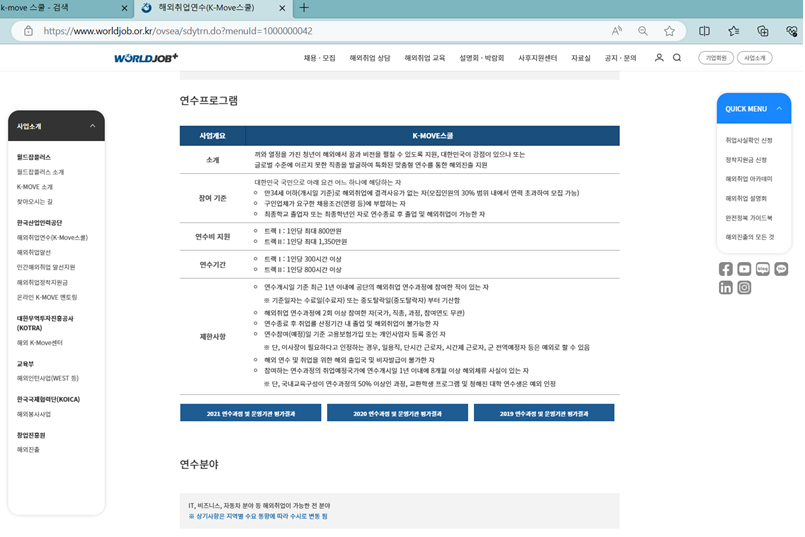Open 찾아오시는 길 sidebar link

(x=34, y=202)
